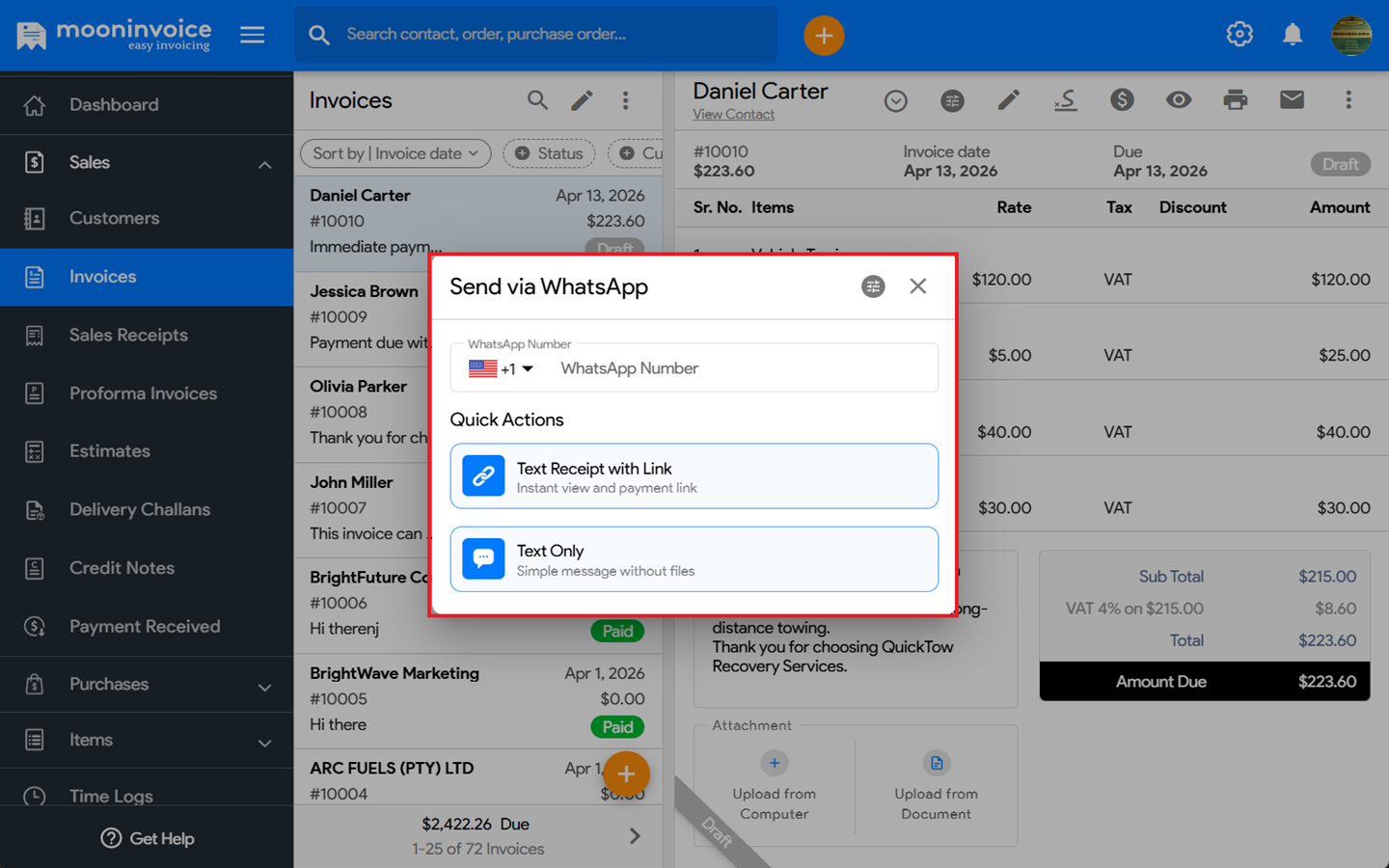This screenshot has height=868, width=1389.
Task: Click the View Contact link
Action: [733, 115]
